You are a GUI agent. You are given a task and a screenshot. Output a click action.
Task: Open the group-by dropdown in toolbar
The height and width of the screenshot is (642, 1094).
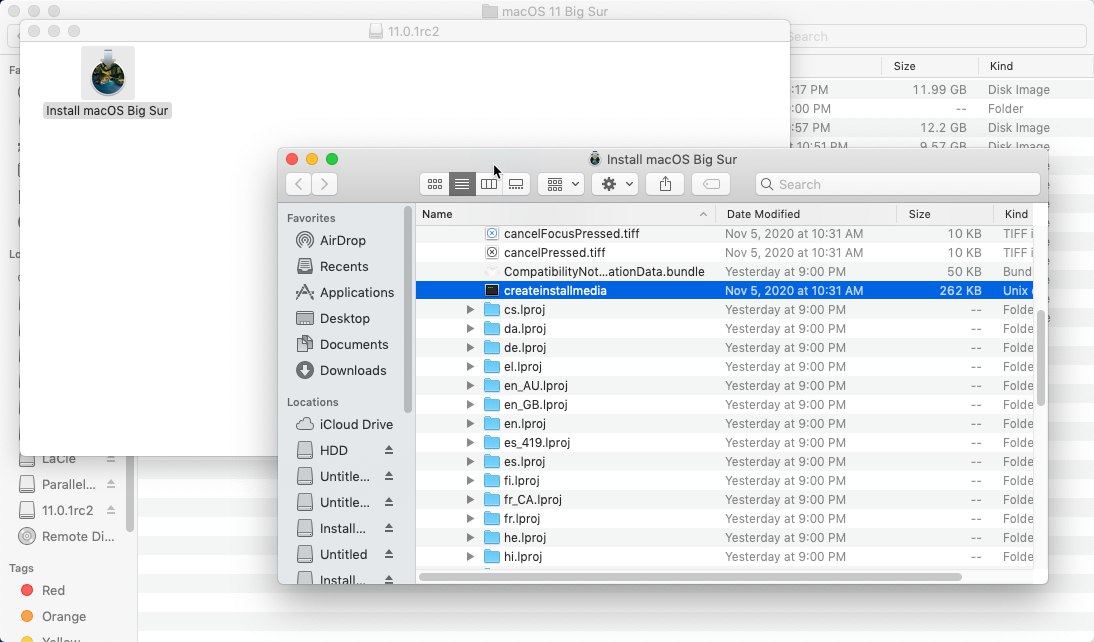tap(561, 184)
